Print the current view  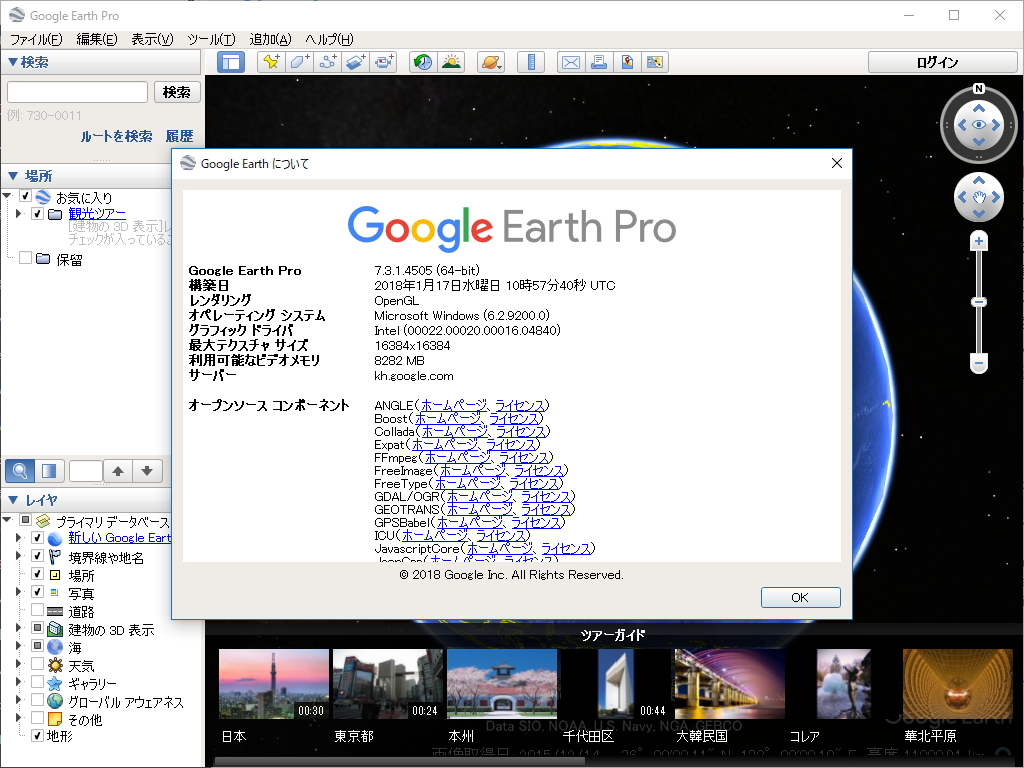coord(601,62)
